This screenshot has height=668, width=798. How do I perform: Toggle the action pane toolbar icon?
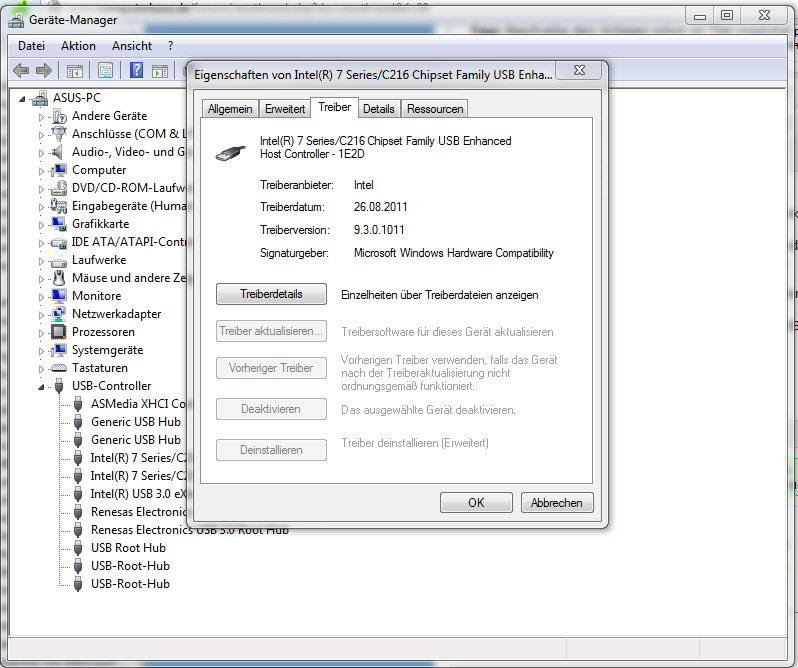coord(160,71)
